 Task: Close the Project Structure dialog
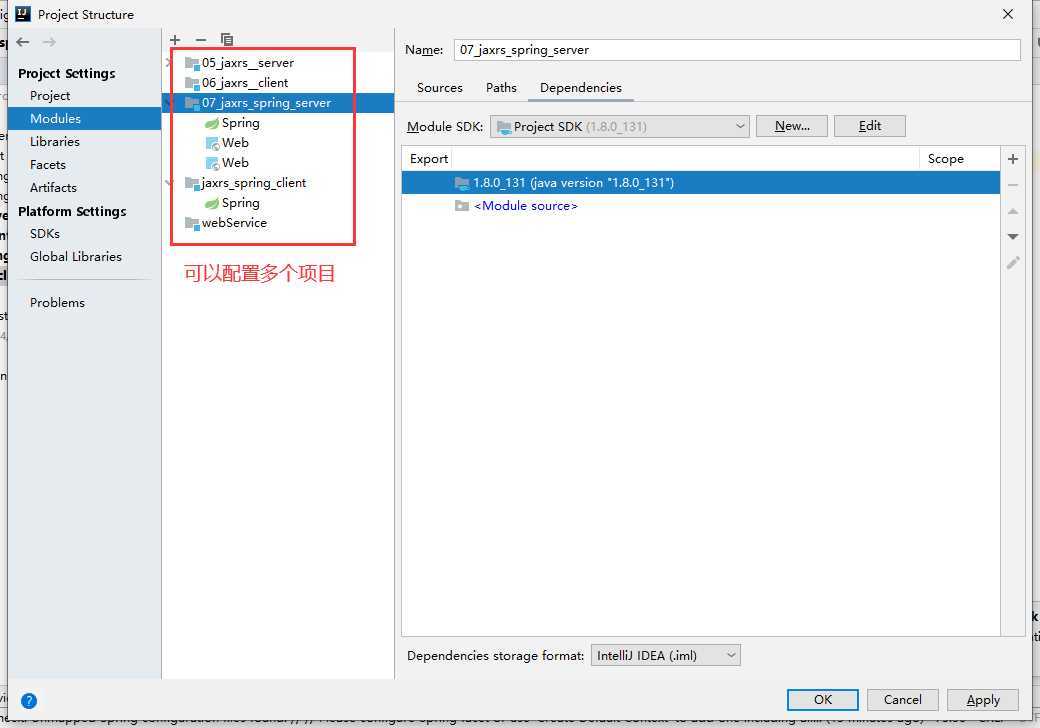[1008, 14]
